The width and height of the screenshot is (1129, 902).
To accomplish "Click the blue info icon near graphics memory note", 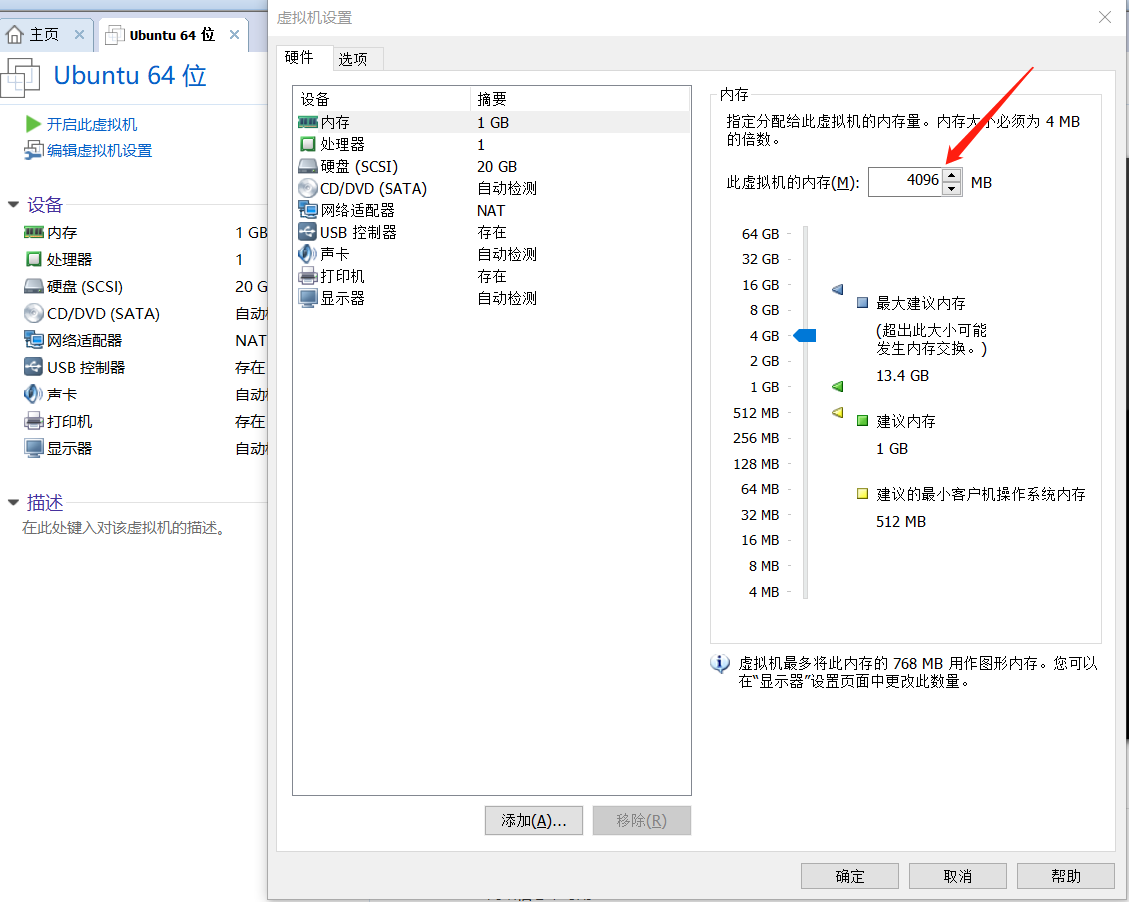I will (720, 663).
